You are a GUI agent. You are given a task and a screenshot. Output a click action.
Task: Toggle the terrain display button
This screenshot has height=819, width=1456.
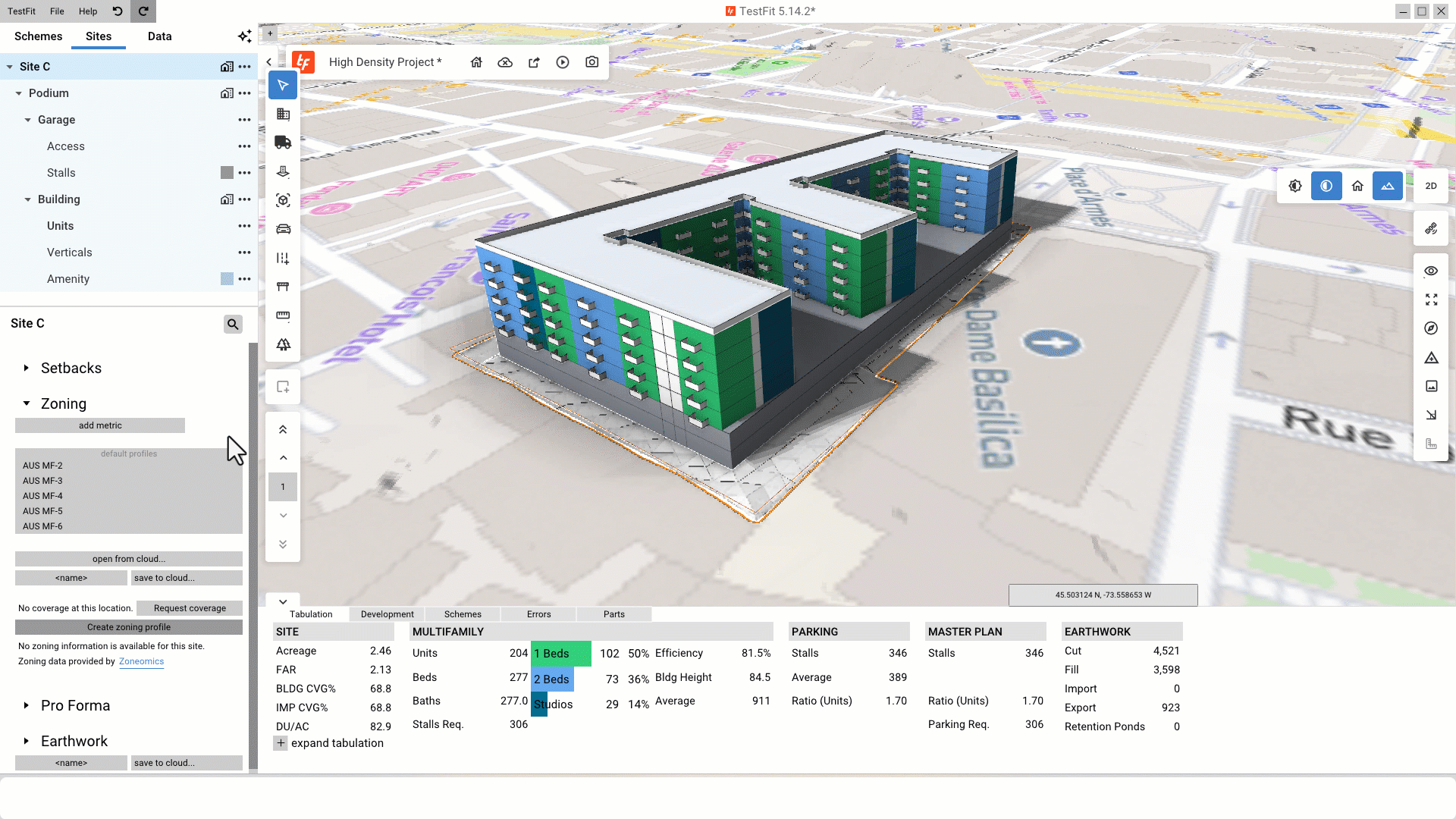(1387, 186)
